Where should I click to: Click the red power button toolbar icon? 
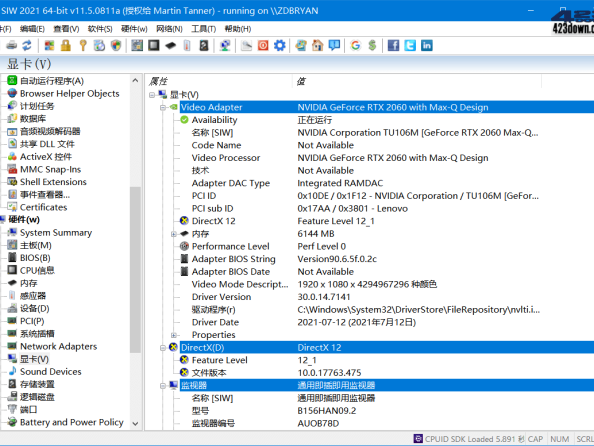tap(263, 45)
